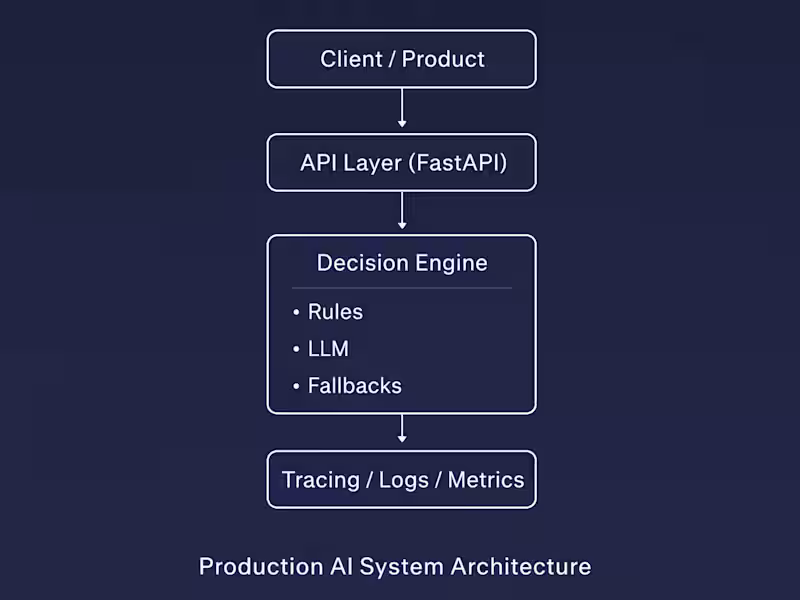Select the LLM bullet item
This screenshot has width=800, height=600.
tap(328, 348)
